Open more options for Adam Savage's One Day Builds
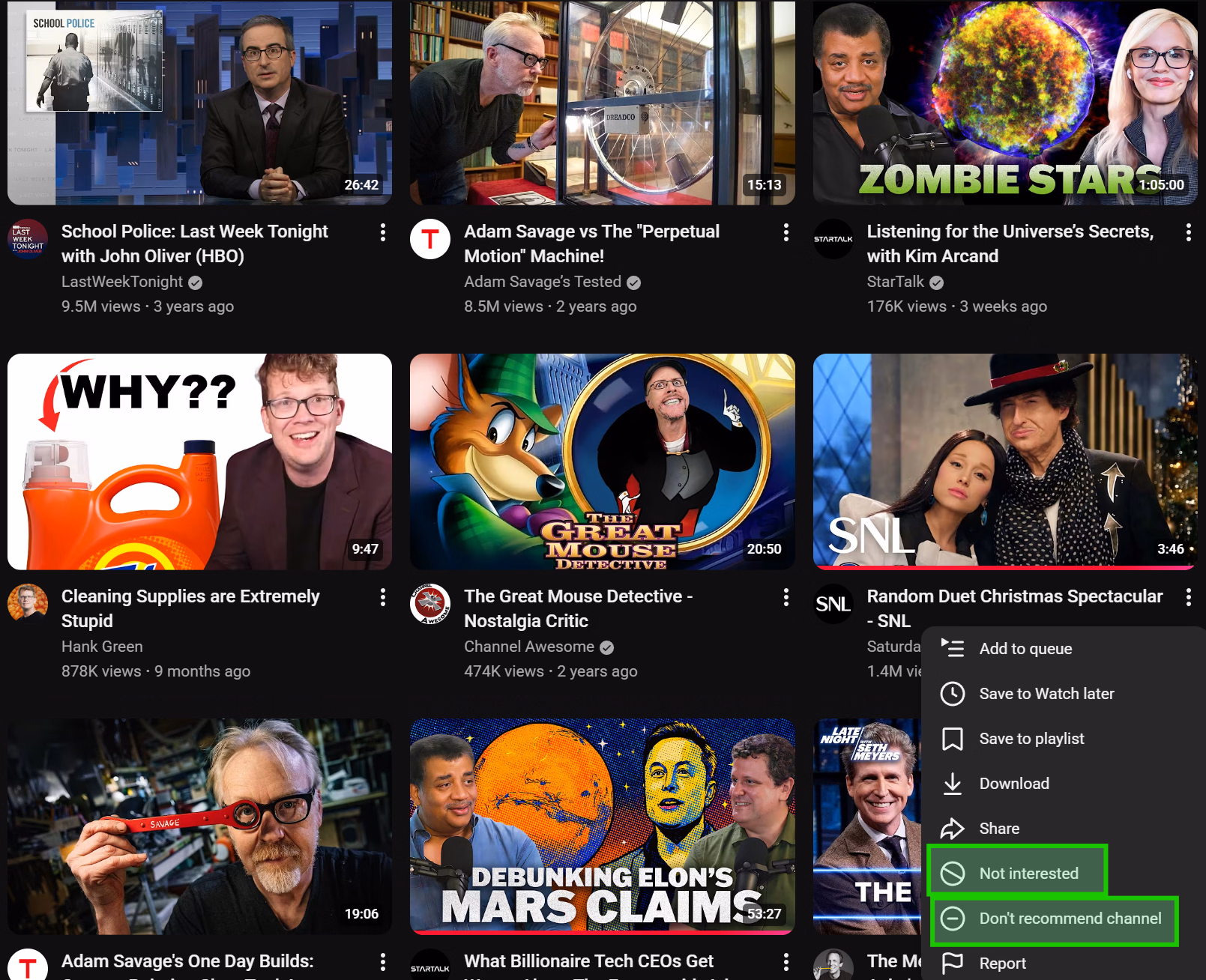 tap(383, 961)
